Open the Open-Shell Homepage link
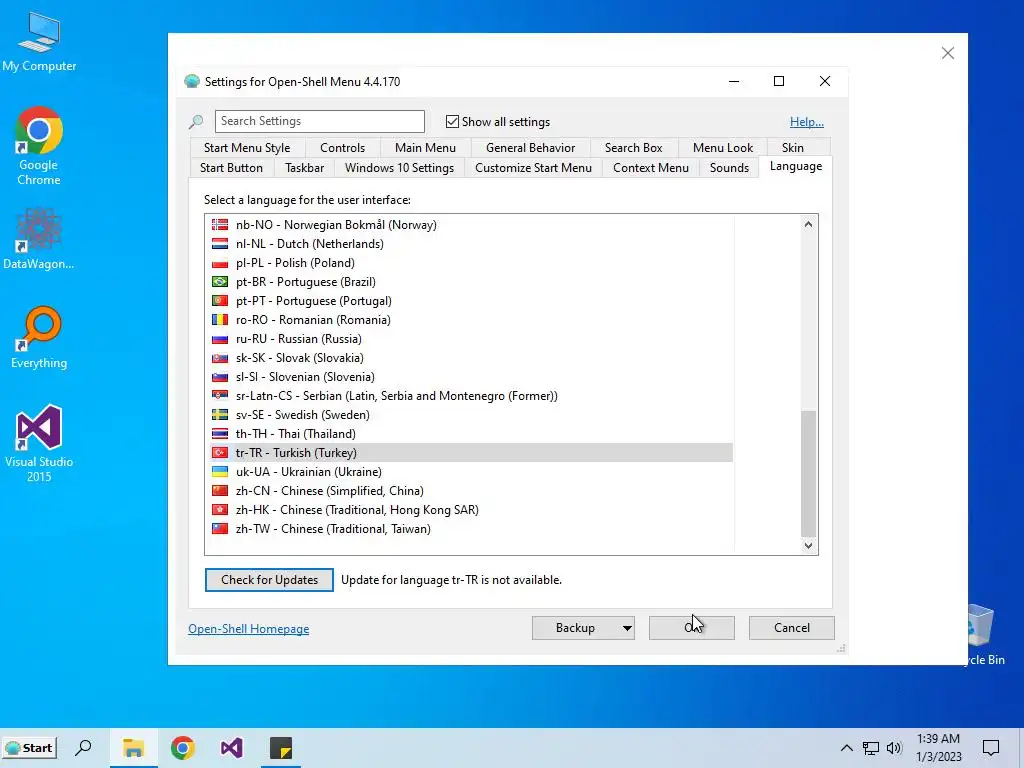Screen dimensions: 1024x768 tap(249, 629)
